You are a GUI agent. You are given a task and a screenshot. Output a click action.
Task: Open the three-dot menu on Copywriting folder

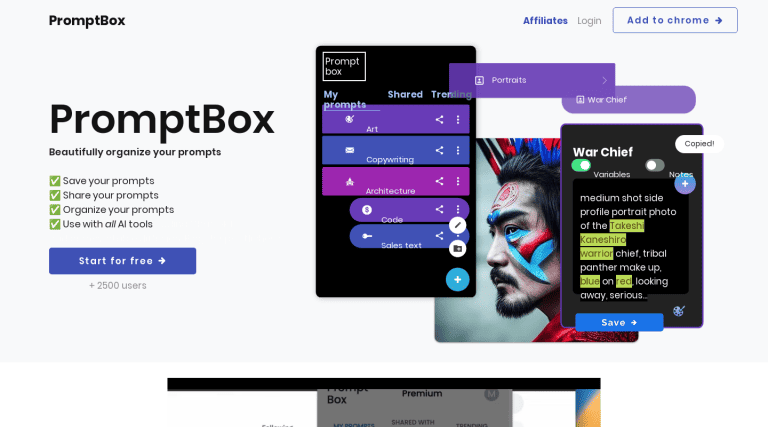point(458,150)
